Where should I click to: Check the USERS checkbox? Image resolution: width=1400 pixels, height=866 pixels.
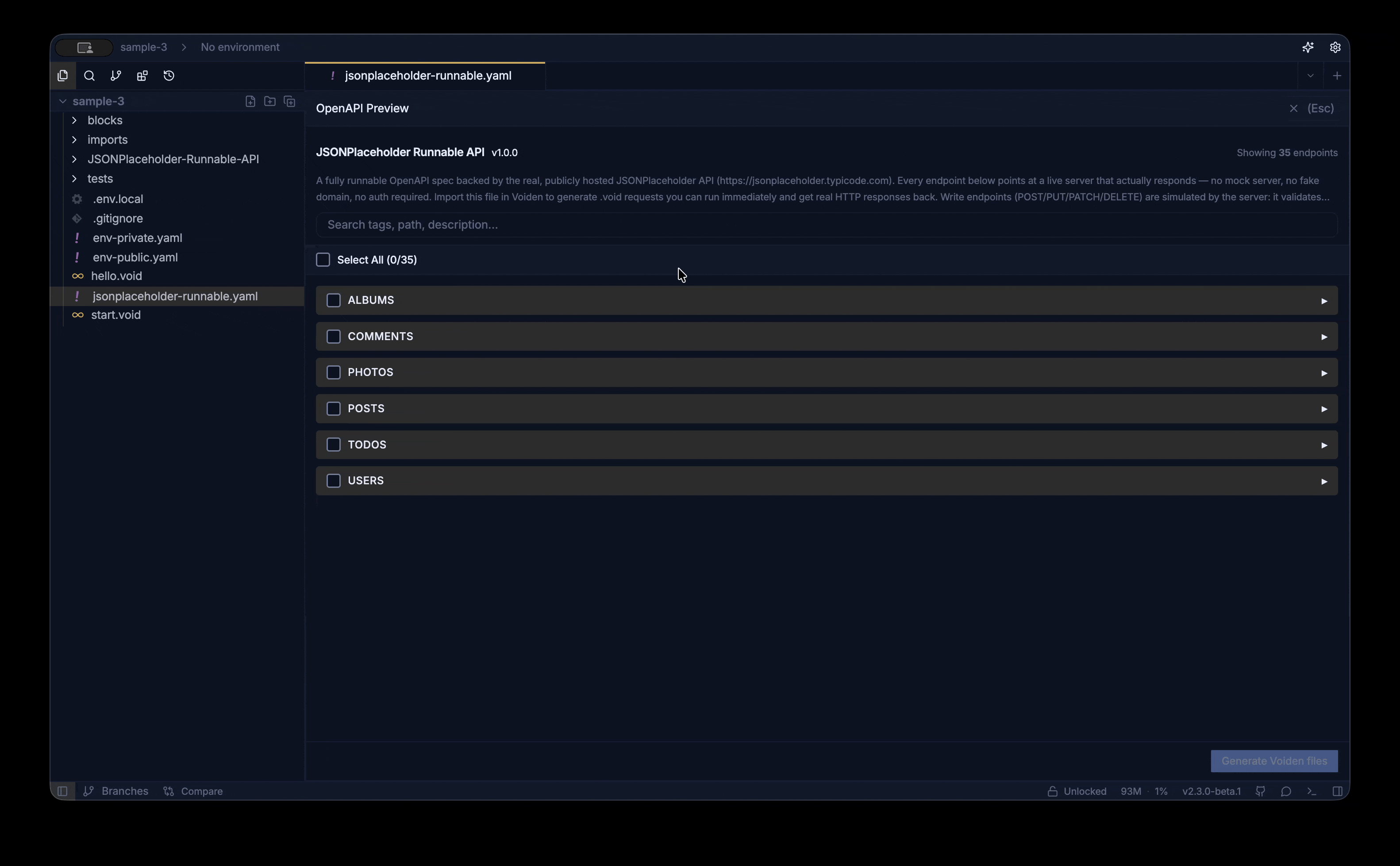pos(333,480)
